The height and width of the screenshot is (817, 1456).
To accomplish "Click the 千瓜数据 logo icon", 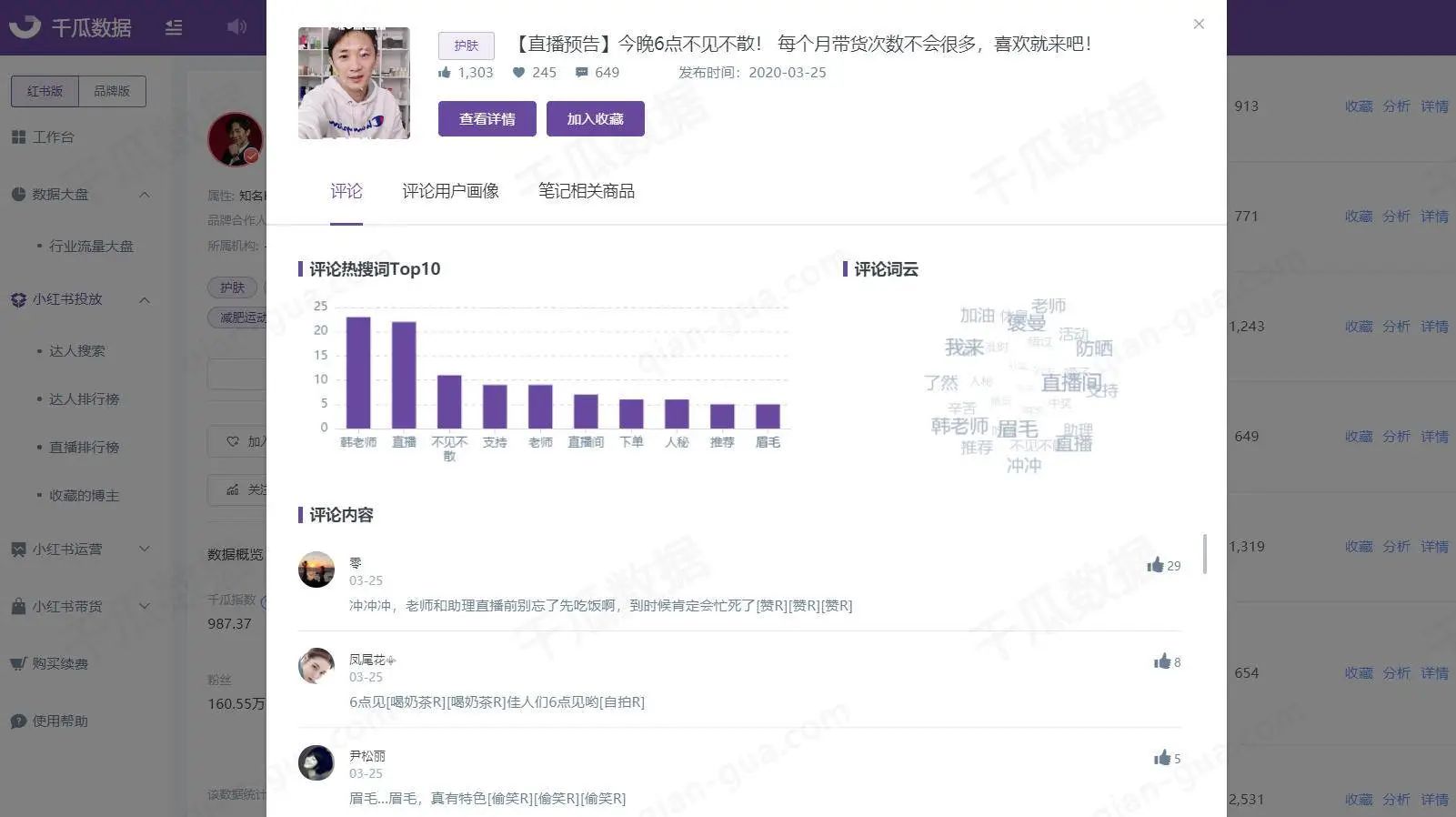I will (25, 26).
